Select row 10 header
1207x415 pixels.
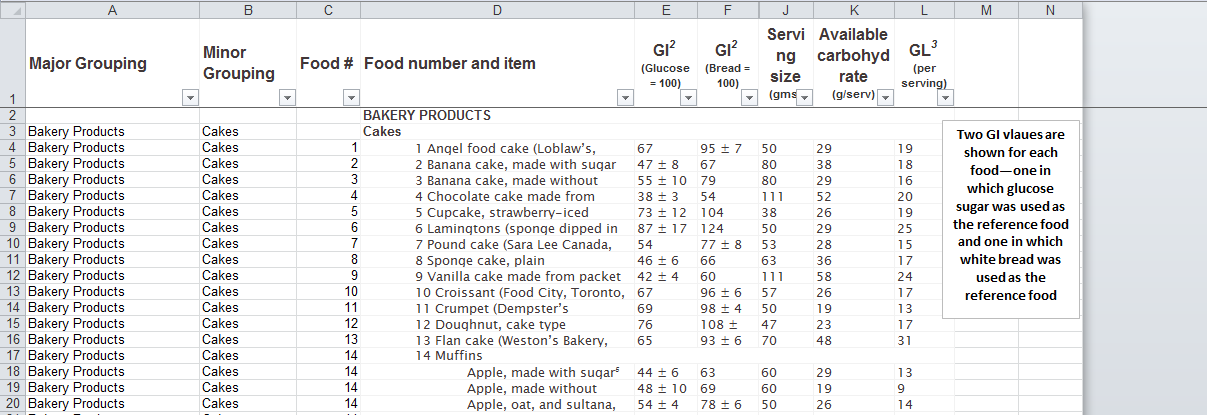coord(11,243)
